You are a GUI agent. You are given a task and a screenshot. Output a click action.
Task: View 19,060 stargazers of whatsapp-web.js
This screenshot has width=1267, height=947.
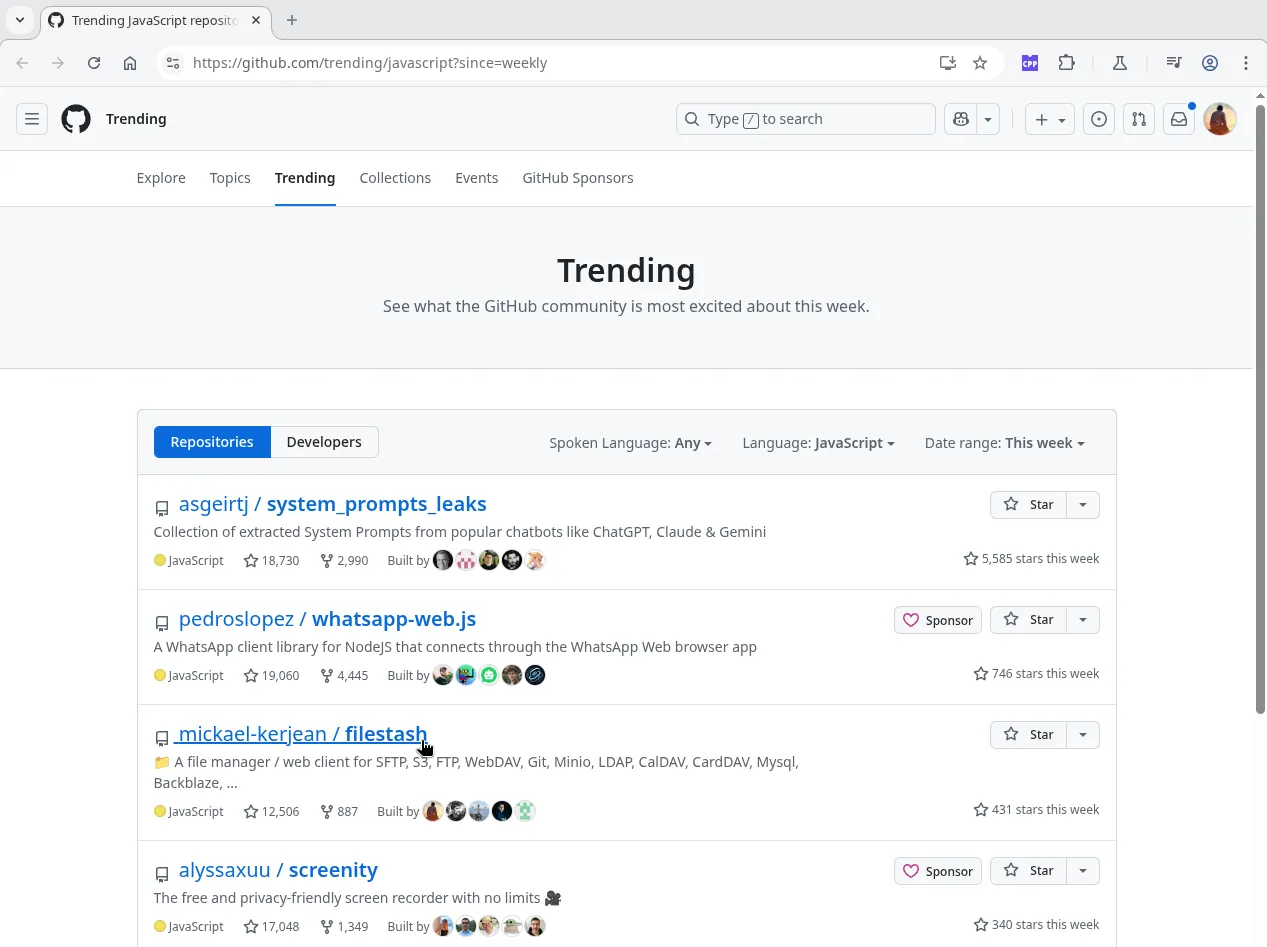coord(272,676)
